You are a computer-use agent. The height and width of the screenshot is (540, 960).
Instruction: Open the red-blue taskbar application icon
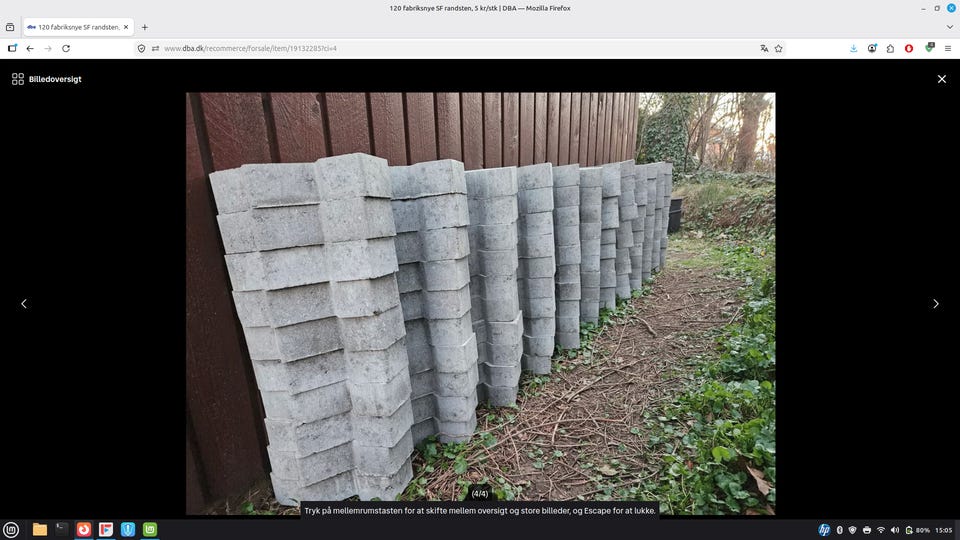[x=106, y=530]
